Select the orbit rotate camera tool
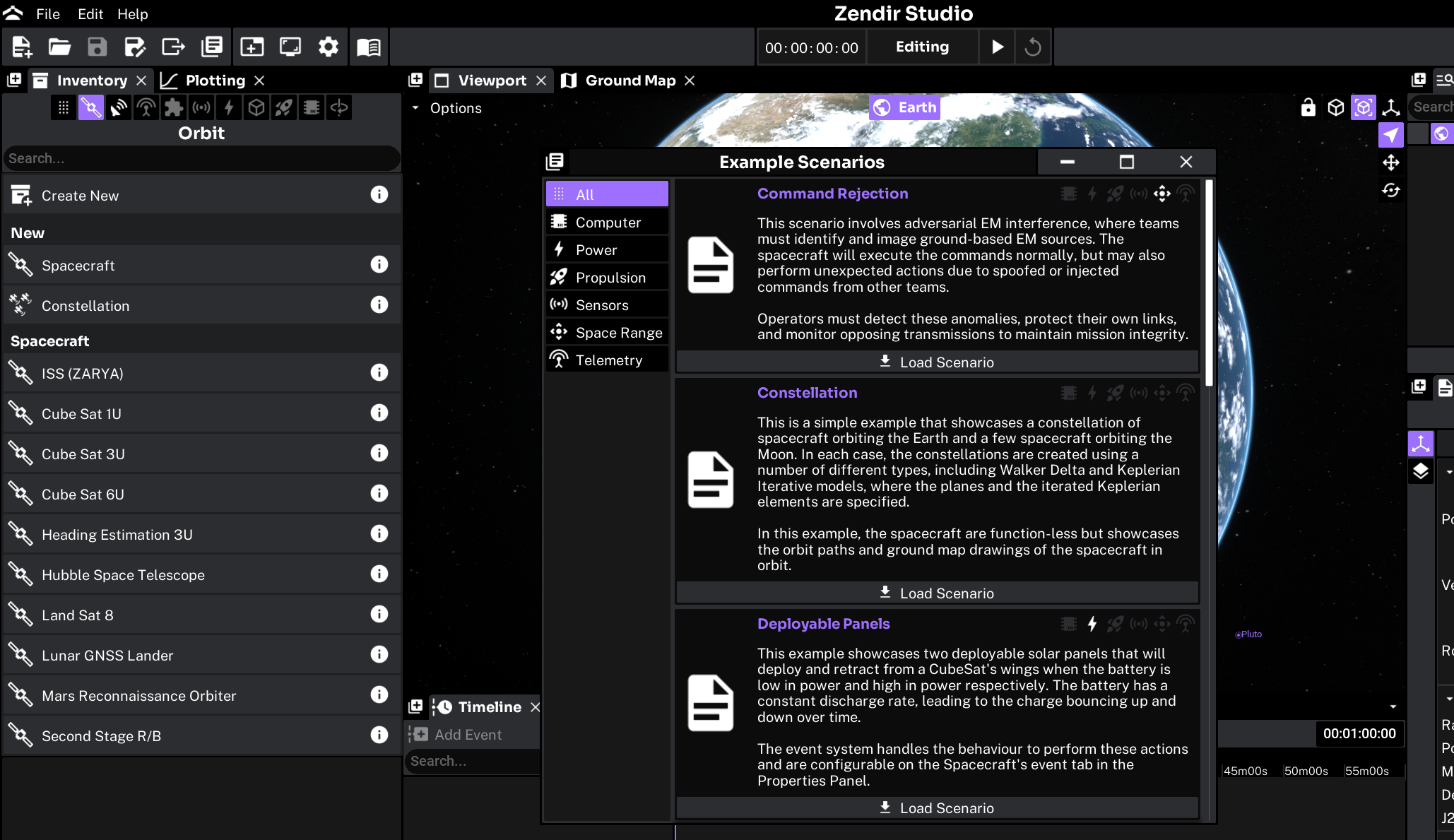The width and height of the screenshot is (1454, 840). pyautogui.click(x=1391, y=190)
